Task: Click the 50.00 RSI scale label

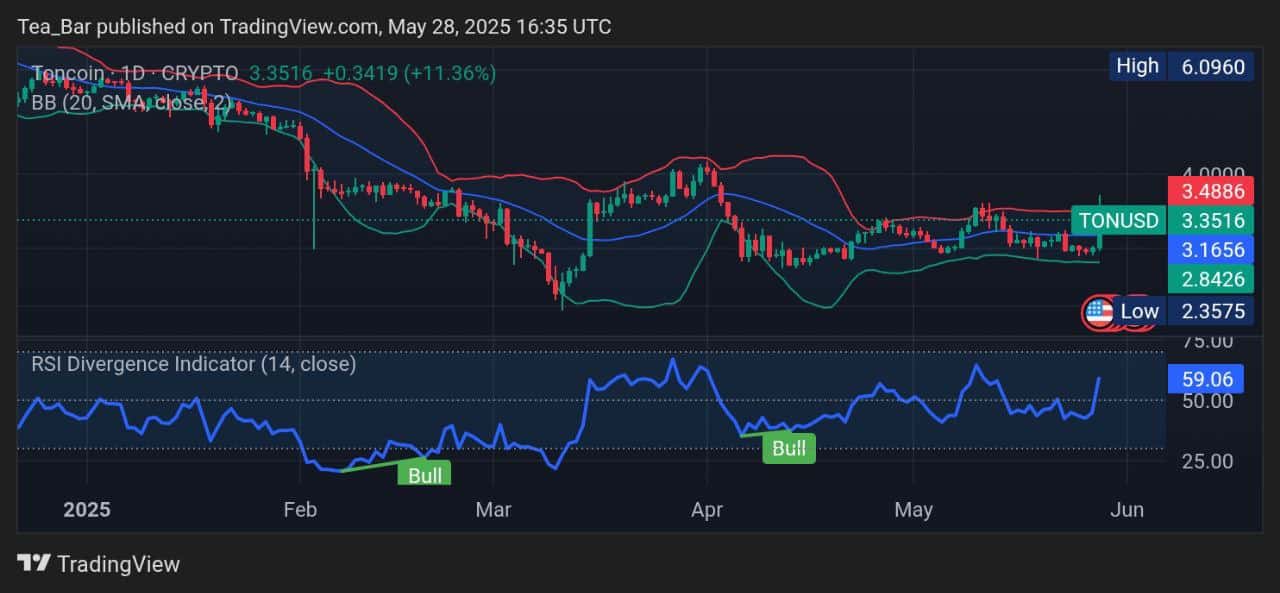Action: coord(1209,401)
